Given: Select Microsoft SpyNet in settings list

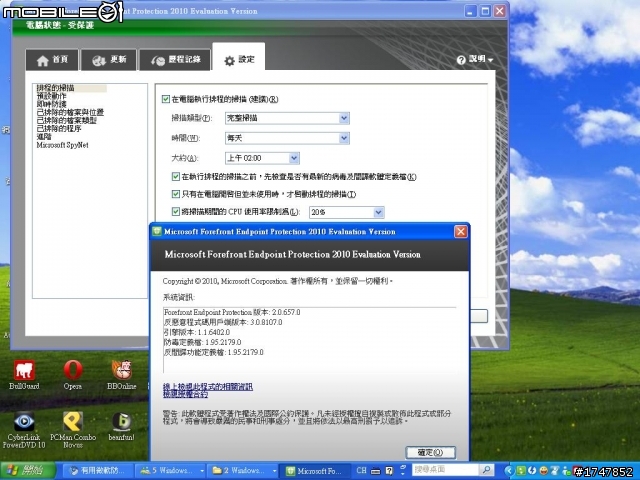Looking at the screenshot, I should [62, 145].
